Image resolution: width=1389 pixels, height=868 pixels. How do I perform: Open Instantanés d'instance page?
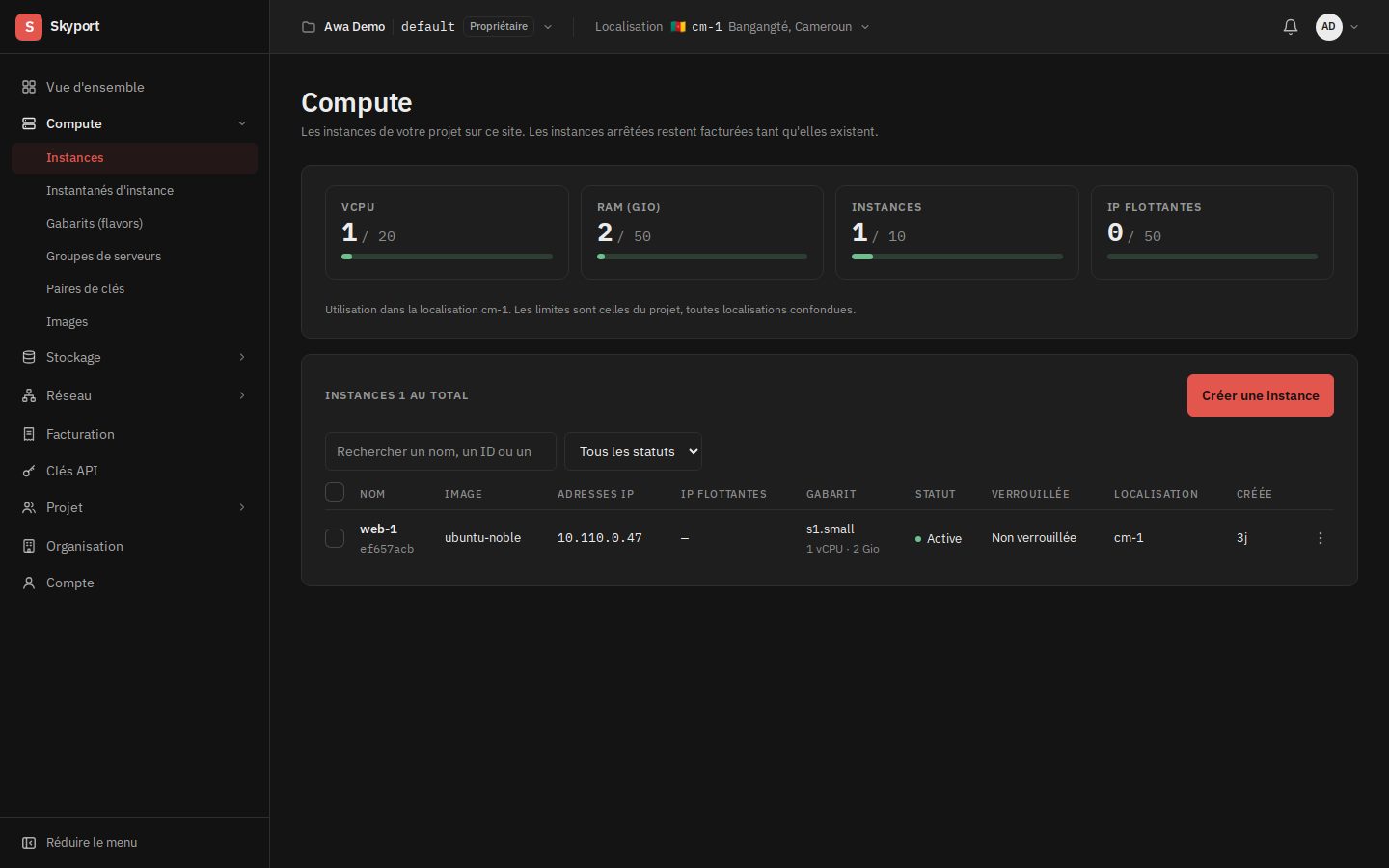tap(134, 191)
